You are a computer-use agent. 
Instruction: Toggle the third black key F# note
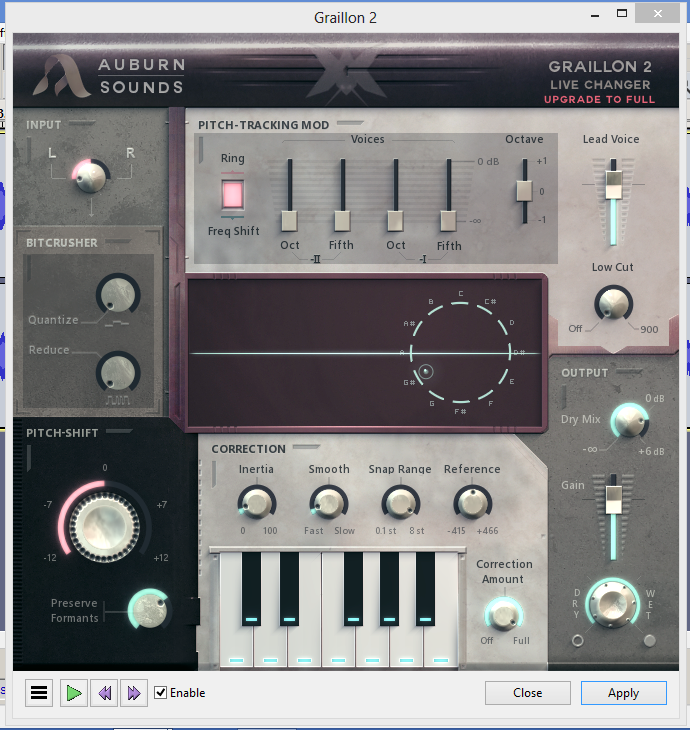tap(353, 589)
